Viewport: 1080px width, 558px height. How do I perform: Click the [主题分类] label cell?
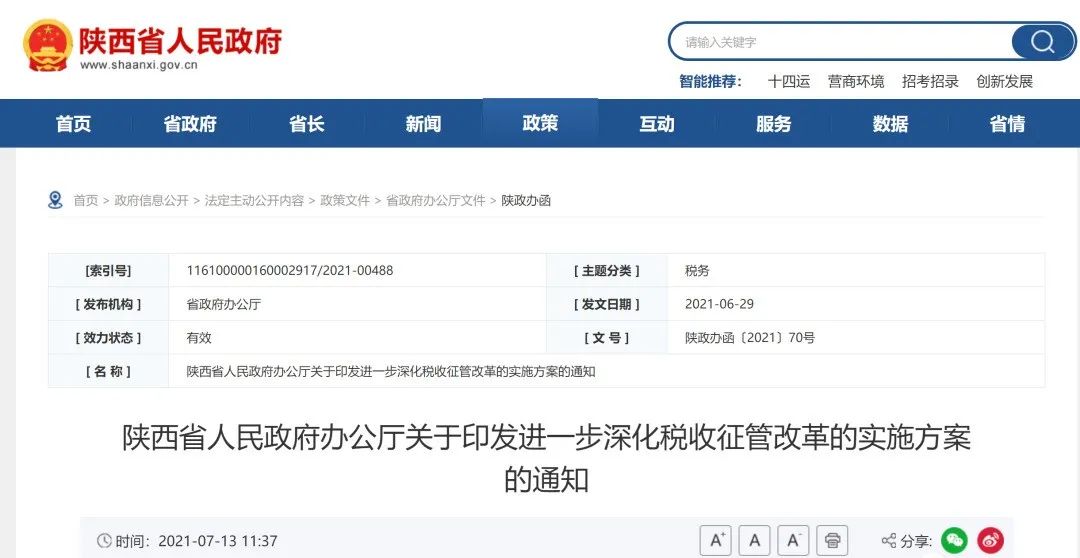[x=607, y=271]
